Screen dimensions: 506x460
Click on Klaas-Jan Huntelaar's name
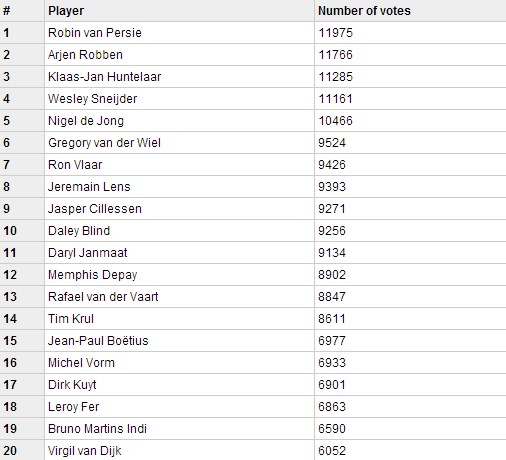pos(104,77)
